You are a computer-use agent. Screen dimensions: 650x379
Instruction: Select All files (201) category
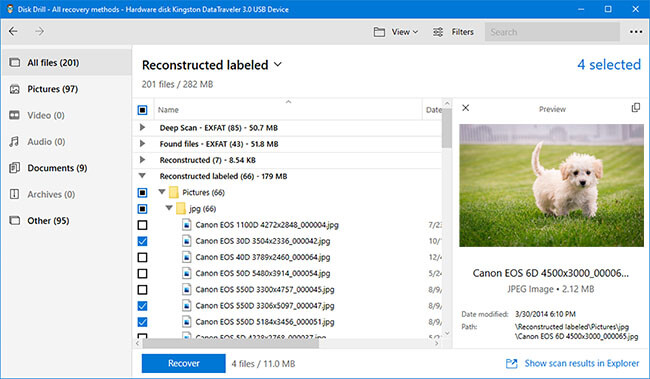66,63
